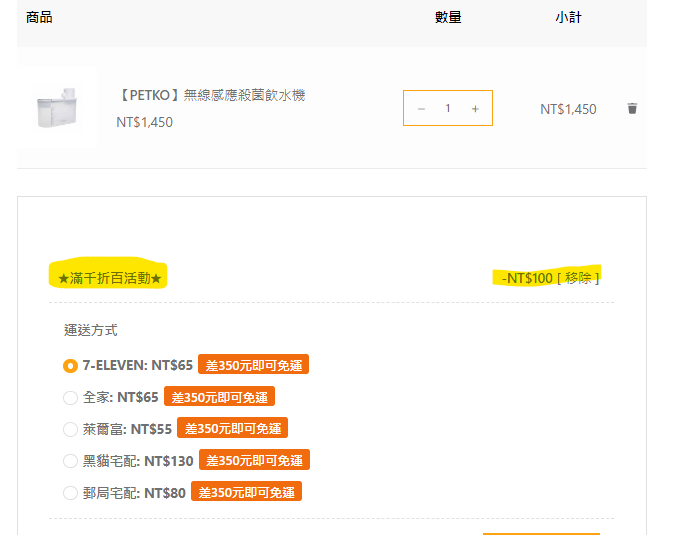Click the ★滿千折百活動★ promotion label
This screenshot has width=691, height=535.
click(110, 277)
